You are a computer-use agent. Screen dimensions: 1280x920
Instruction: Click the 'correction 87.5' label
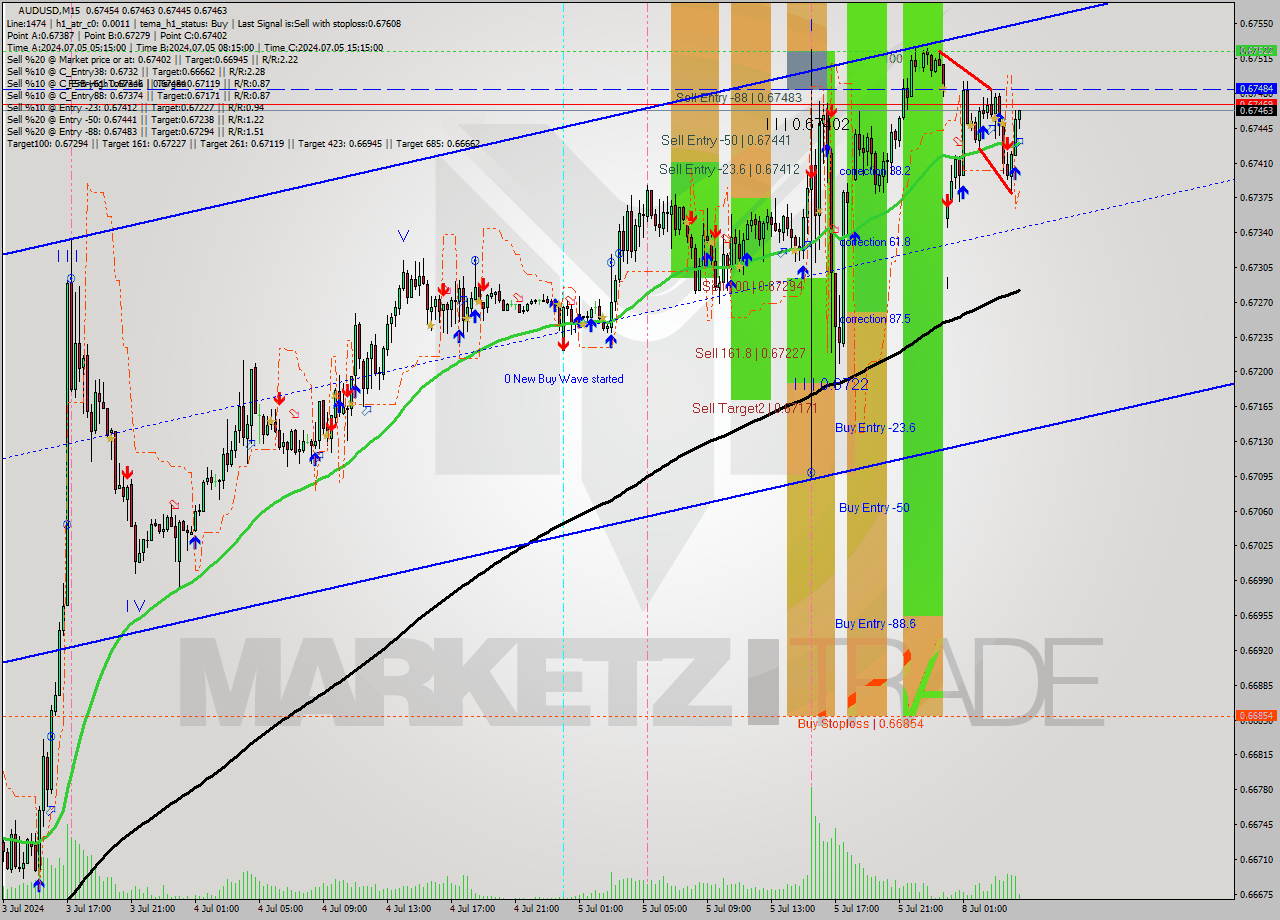tap(875, 319)
